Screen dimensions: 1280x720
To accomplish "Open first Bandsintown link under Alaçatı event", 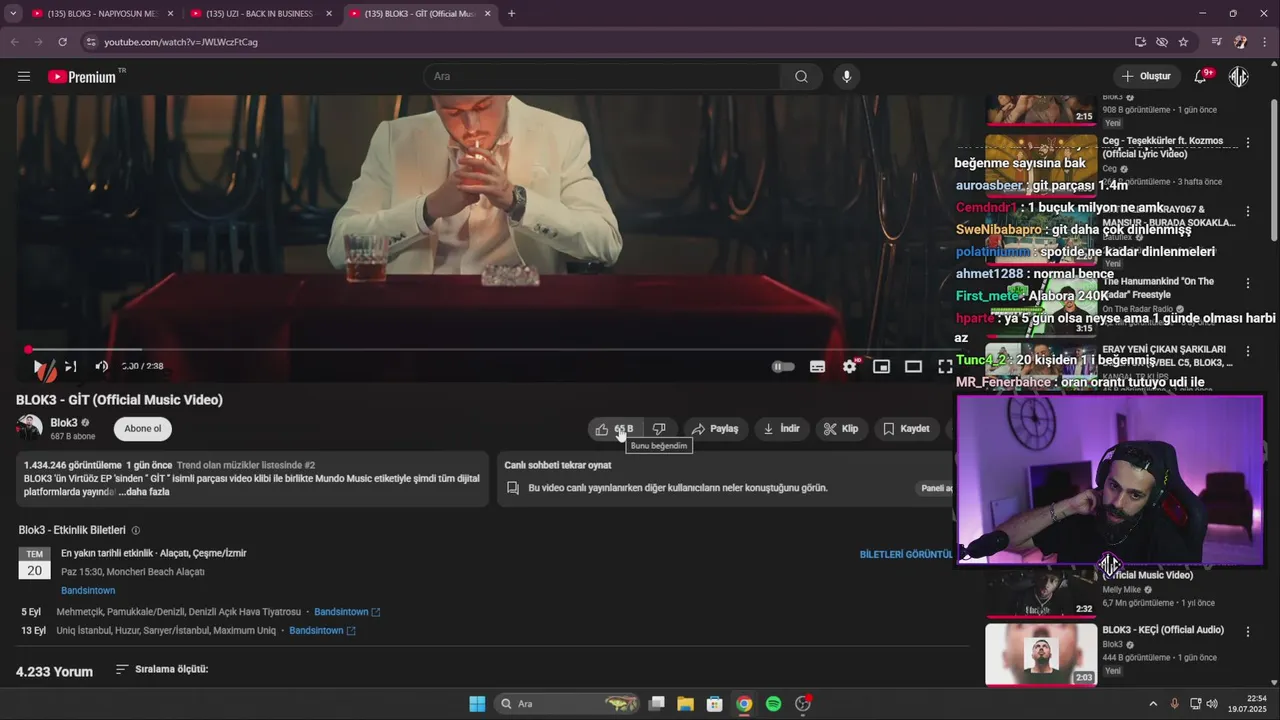I will pyautogui.click(x=88, y=591).
